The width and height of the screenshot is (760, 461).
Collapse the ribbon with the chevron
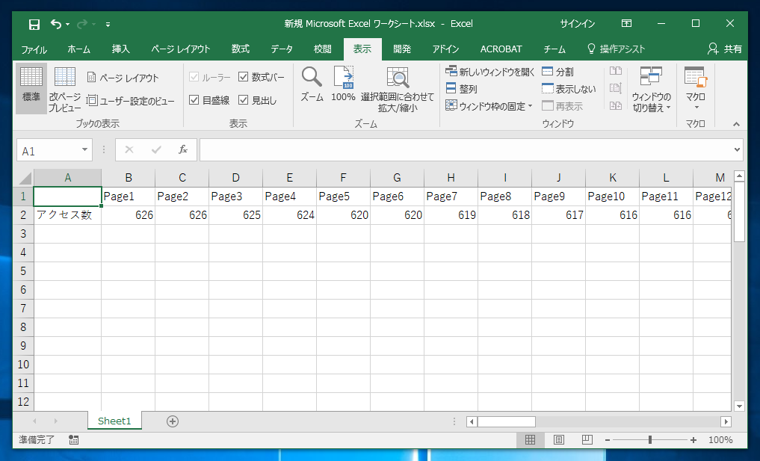point(736,124)
